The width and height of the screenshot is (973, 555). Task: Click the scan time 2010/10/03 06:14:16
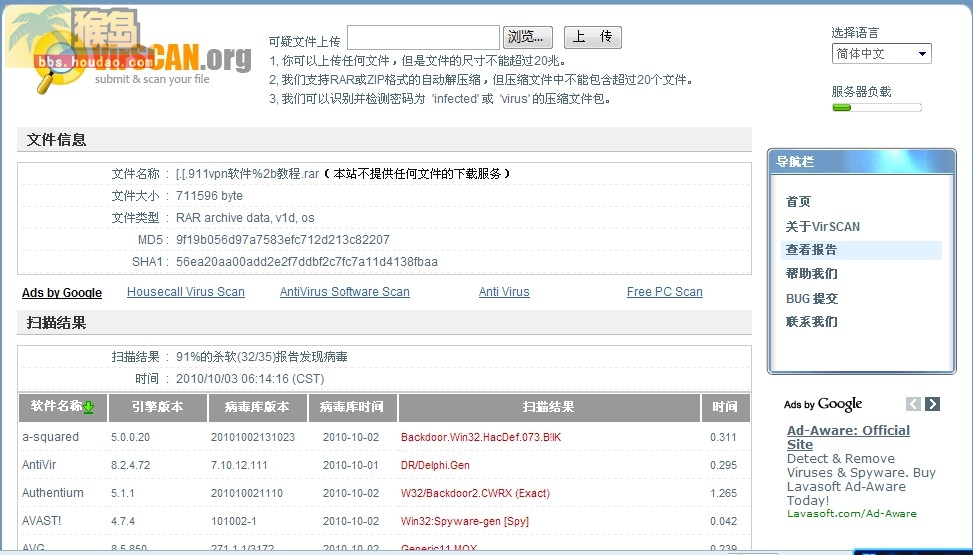pyautogui.click(x=250, y=379)
